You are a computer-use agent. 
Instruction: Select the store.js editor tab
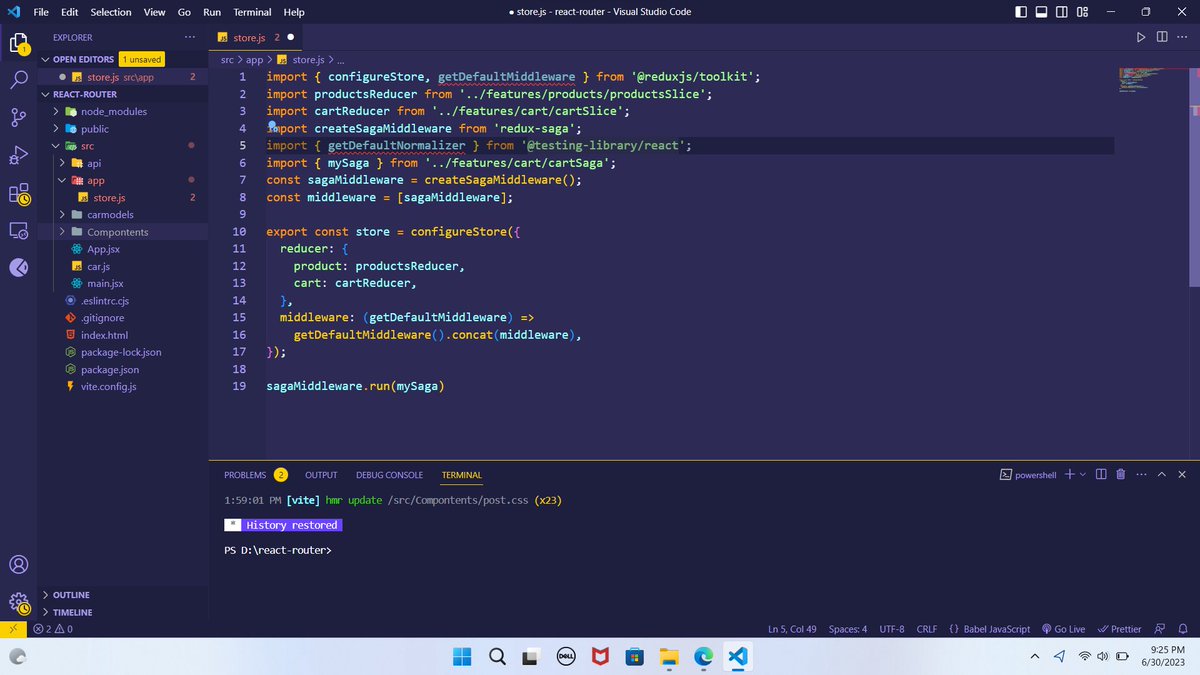click(x=255, y=37)
